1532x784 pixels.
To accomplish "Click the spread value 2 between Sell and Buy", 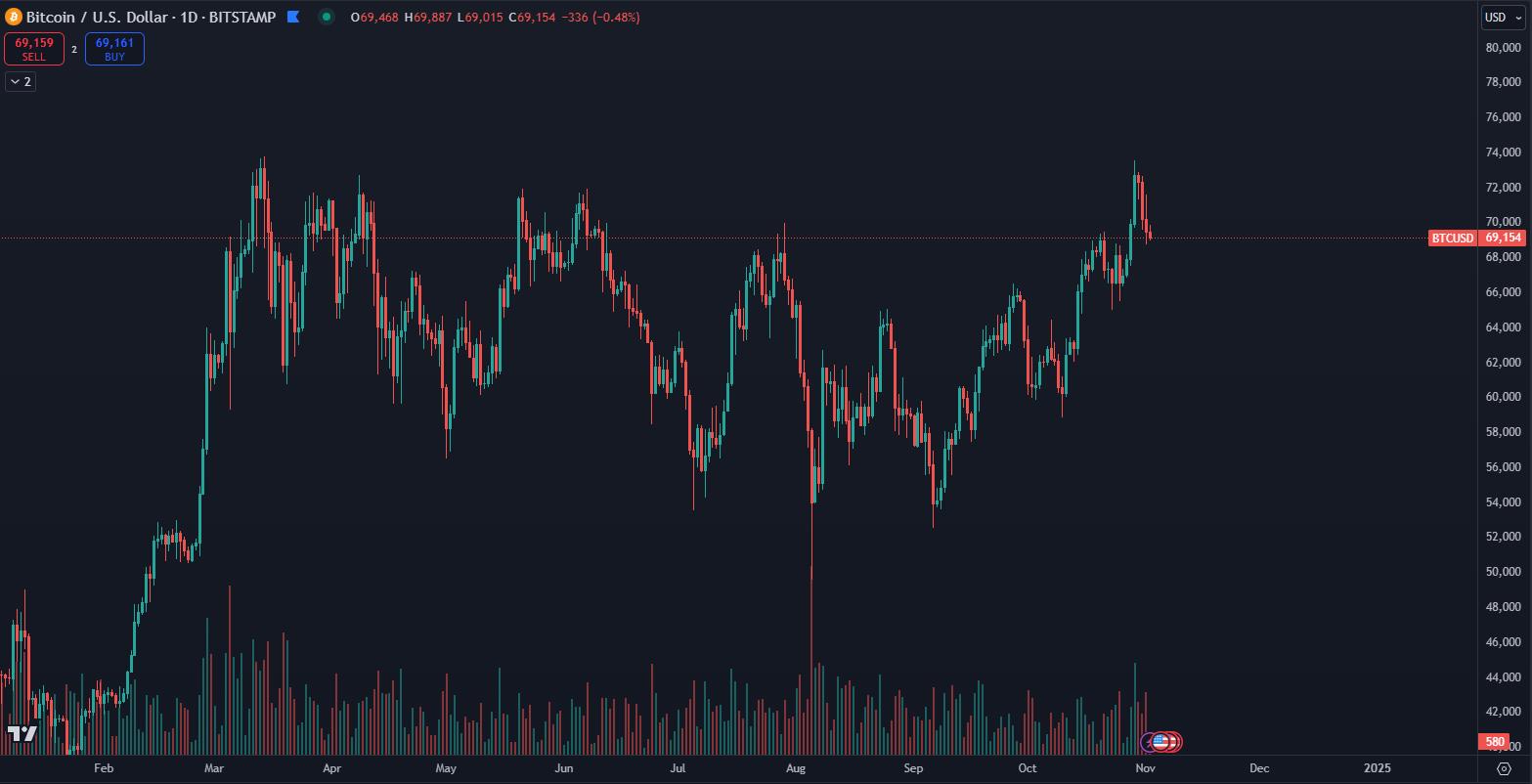I will tap(74, 49).
